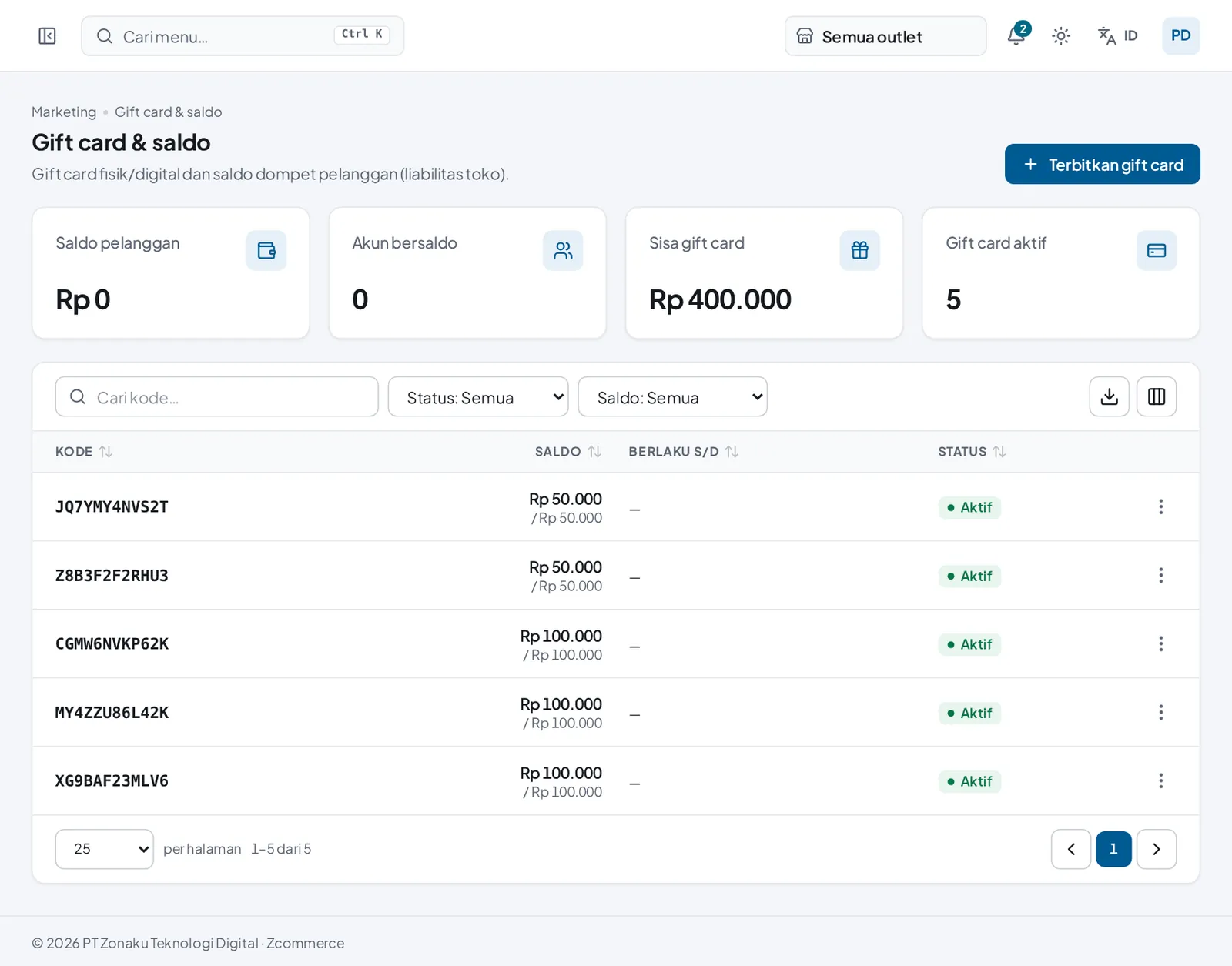1232x966 pixels.
Task: Click the Gift card & saldo breadcrumb
Action: pos(169,112)
